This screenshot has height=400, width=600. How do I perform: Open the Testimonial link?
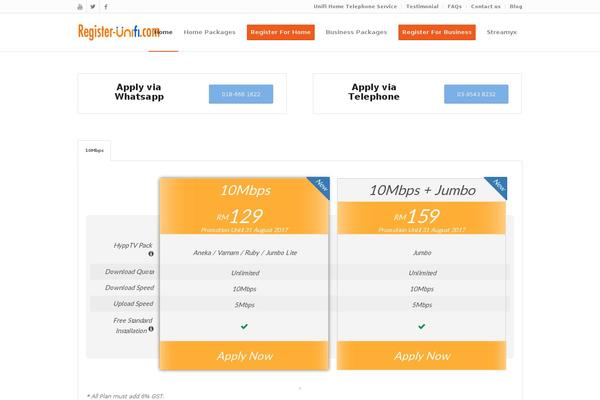pos(422,7)
